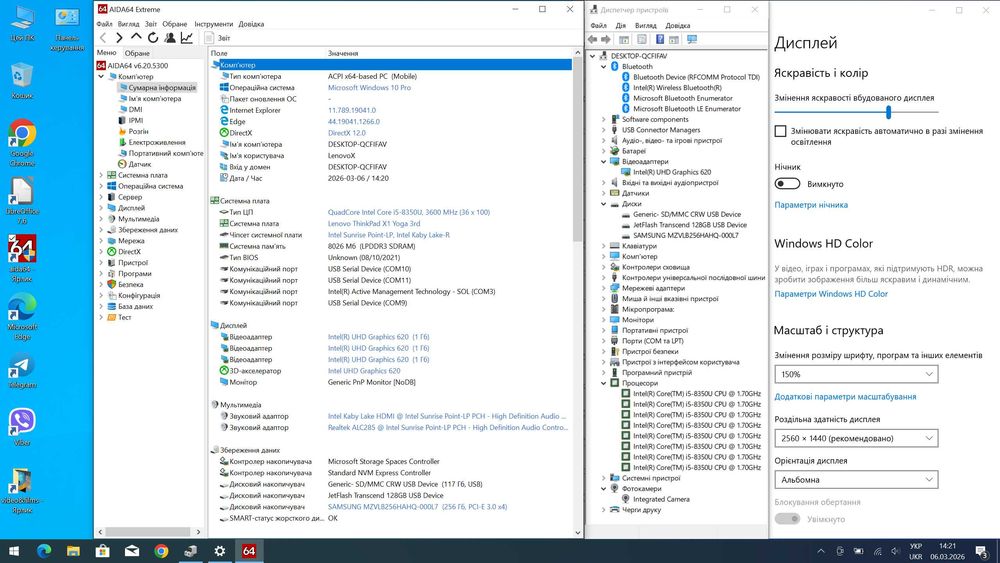Open Параметри нічника link

pyautogui.click(x=811, y=205)
